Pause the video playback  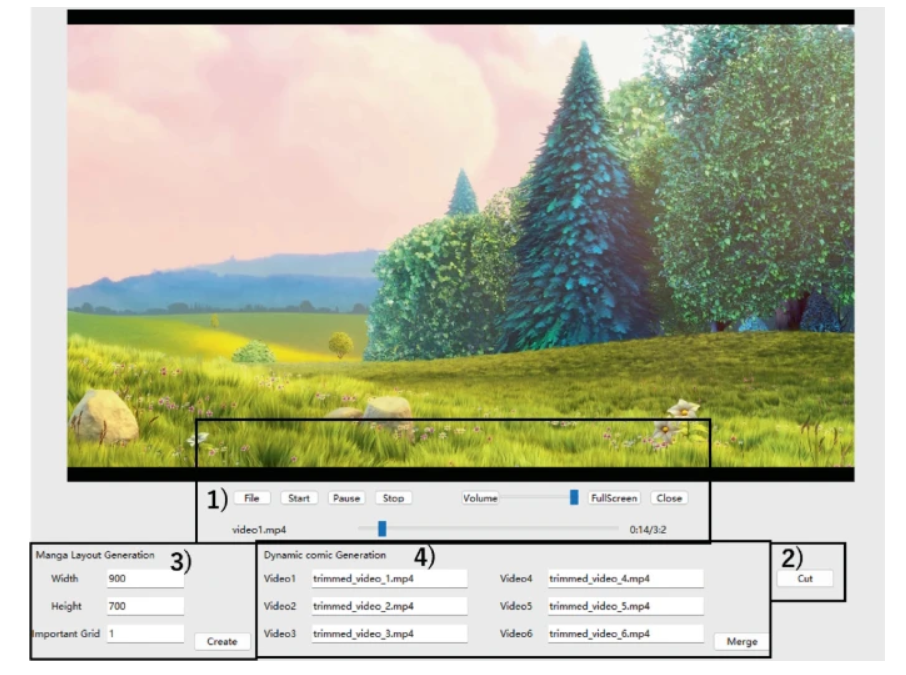346,498
